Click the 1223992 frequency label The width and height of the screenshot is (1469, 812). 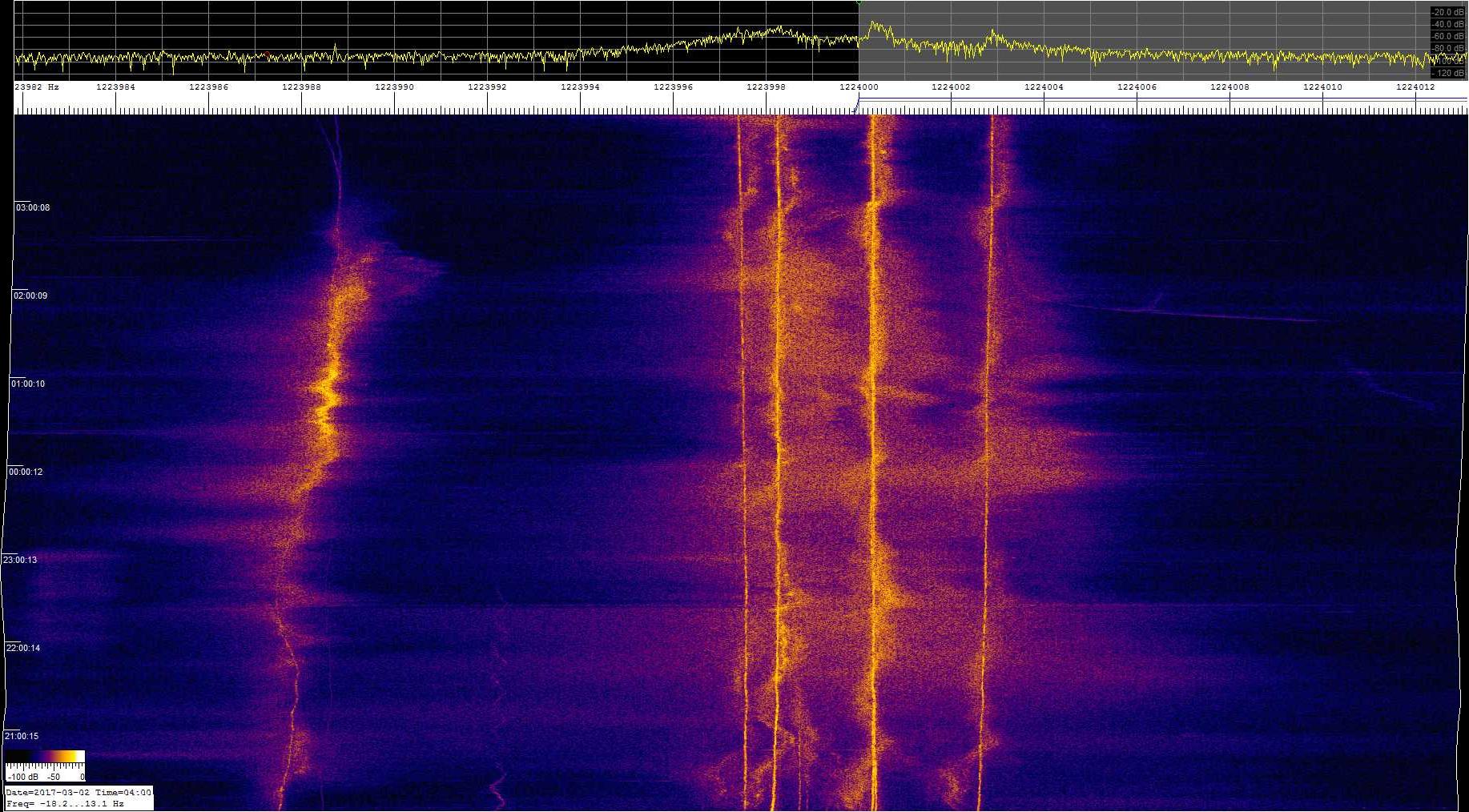pyautogui.click(x=487, y=86)
